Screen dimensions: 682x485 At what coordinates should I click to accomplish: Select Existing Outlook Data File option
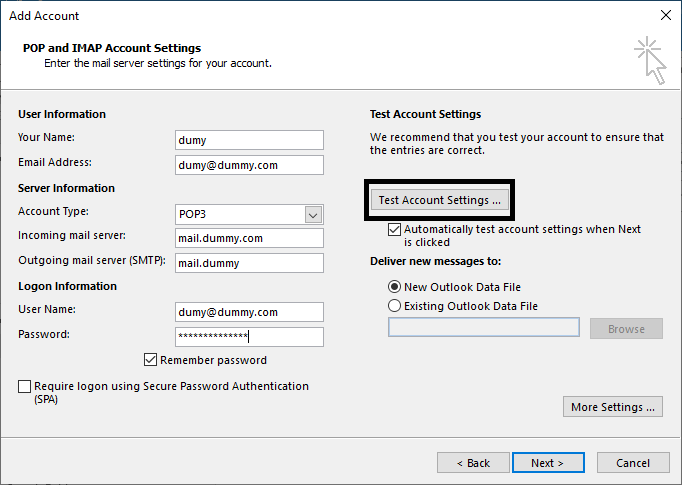pos(394,306)
